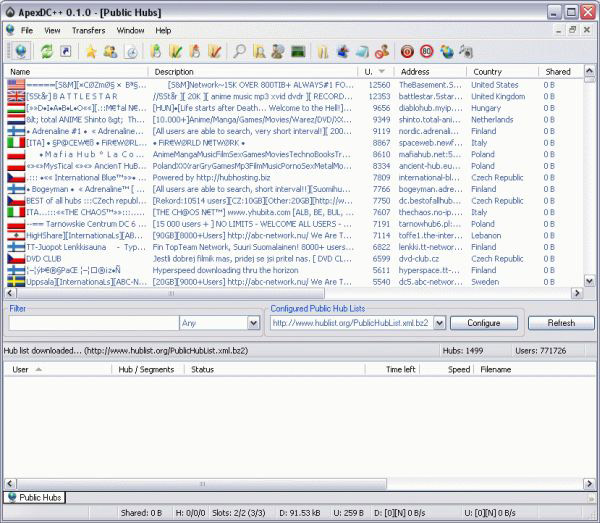Select the Tarnowskie Centrum DC hub row
This screenshot has width=600, height=523.
295,224
